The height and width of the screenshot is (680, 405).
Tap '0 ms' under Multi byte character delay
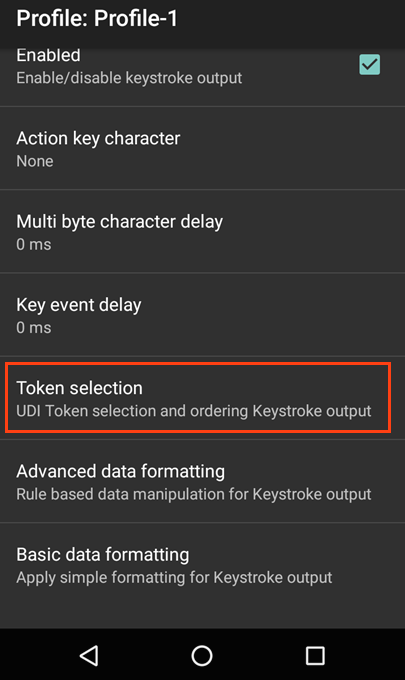tap(33, 245)
